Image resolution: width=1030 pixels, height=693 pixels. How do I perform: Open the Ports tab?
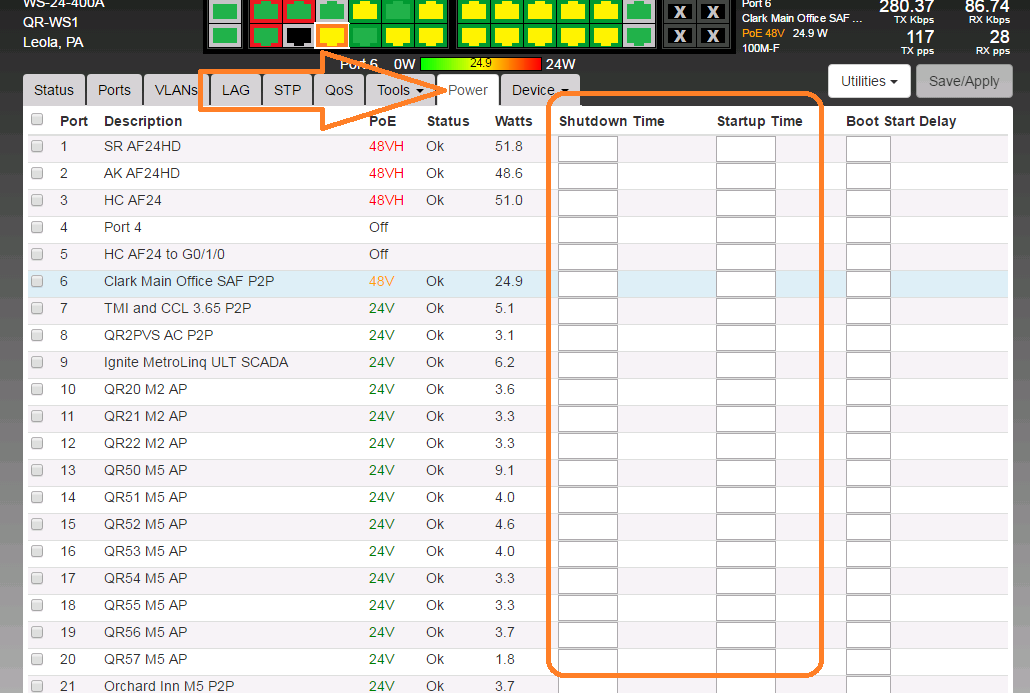(114, 90)
